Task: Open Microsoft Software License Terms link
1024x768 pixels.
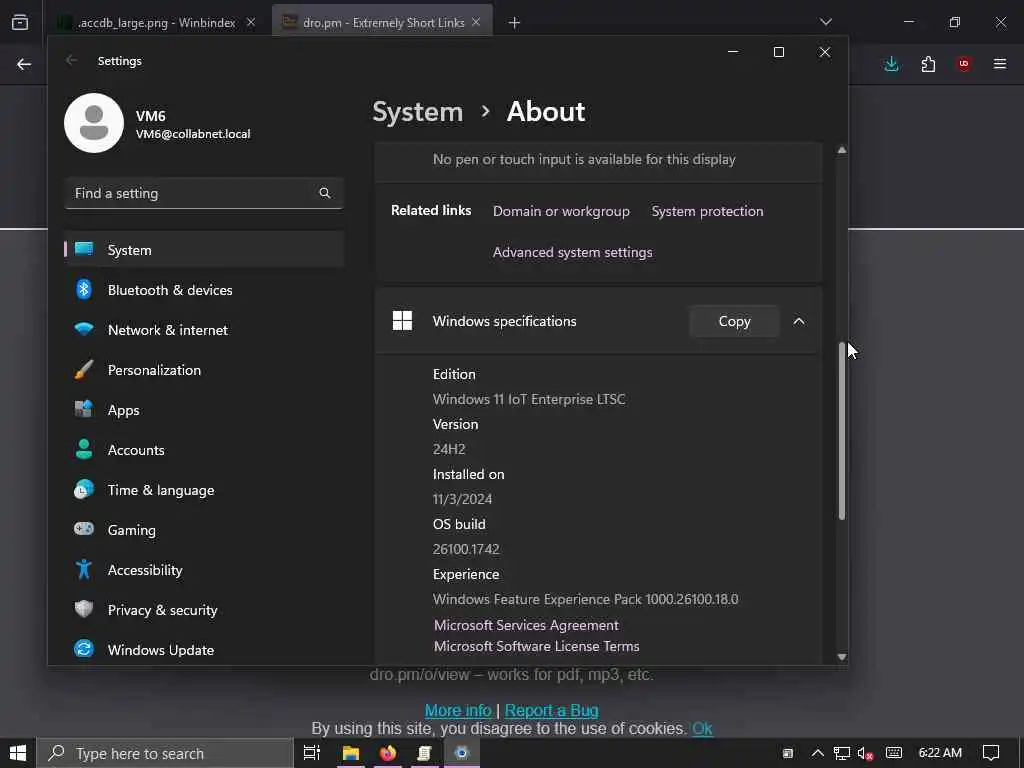Action: 537,646
